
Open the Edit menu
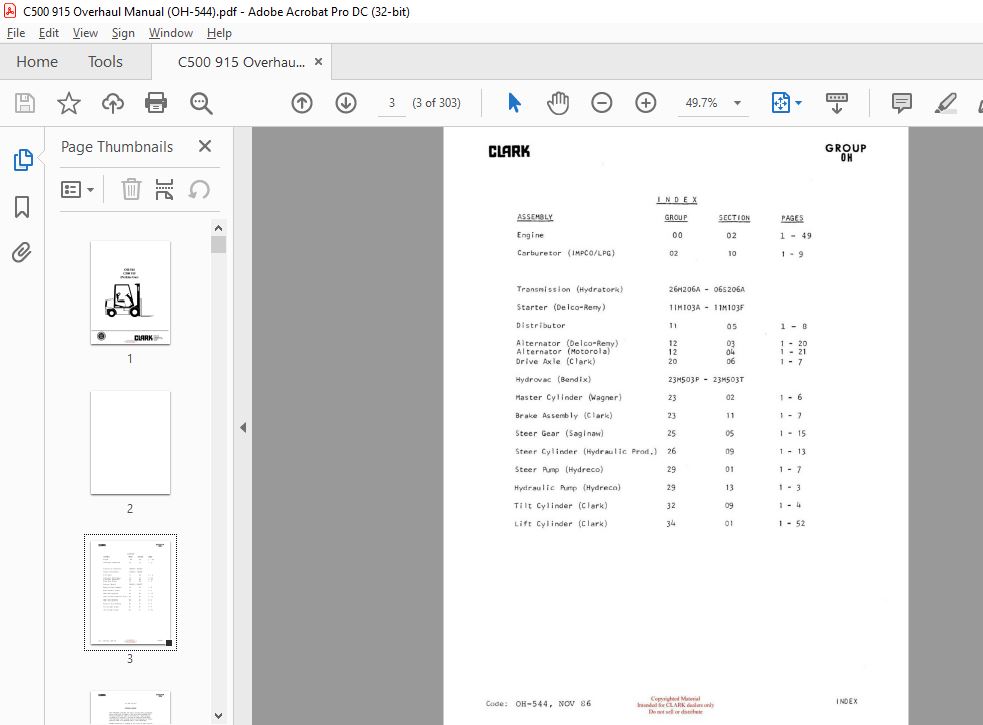[48, 33]
